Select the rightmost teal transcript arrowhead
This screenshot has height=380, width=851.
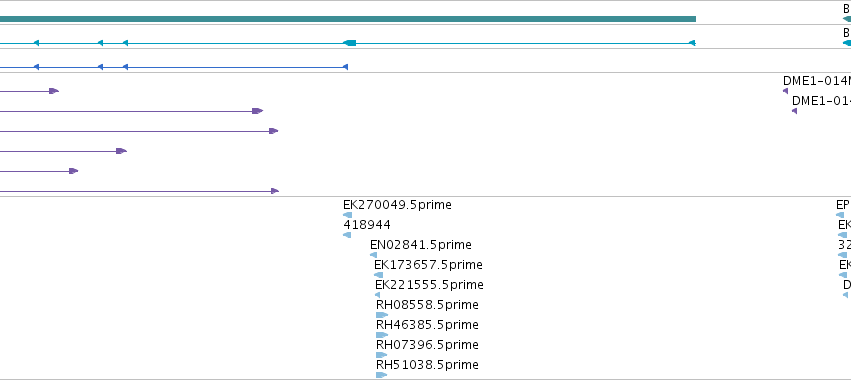coord(692,43)
